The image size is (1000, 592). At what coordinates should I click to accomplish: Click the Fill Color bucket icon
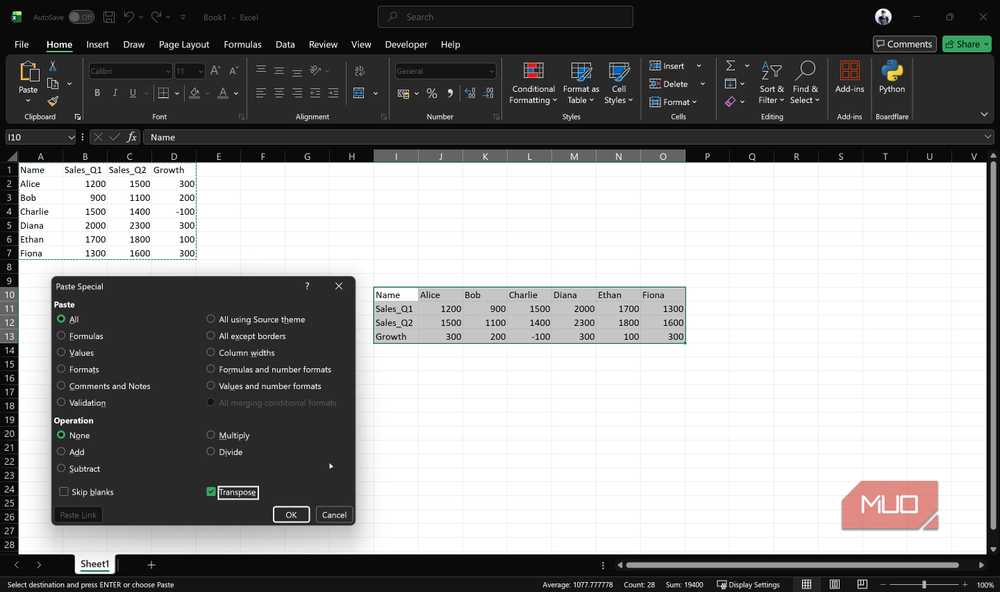[195, 93]
